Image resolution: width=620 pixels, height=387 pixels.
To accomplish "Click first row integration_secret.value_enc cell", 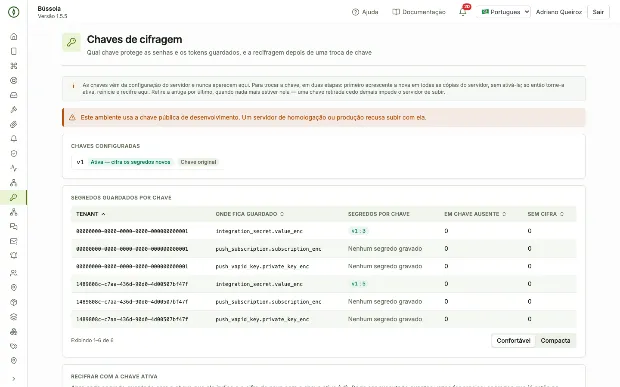I will [259, 231].
